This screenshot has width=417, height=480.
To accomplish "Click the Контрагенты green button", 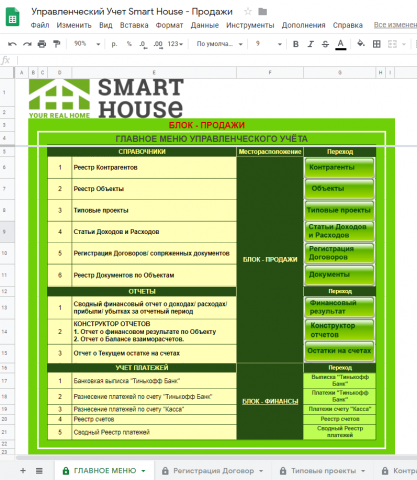I will (x=339, y=167).
